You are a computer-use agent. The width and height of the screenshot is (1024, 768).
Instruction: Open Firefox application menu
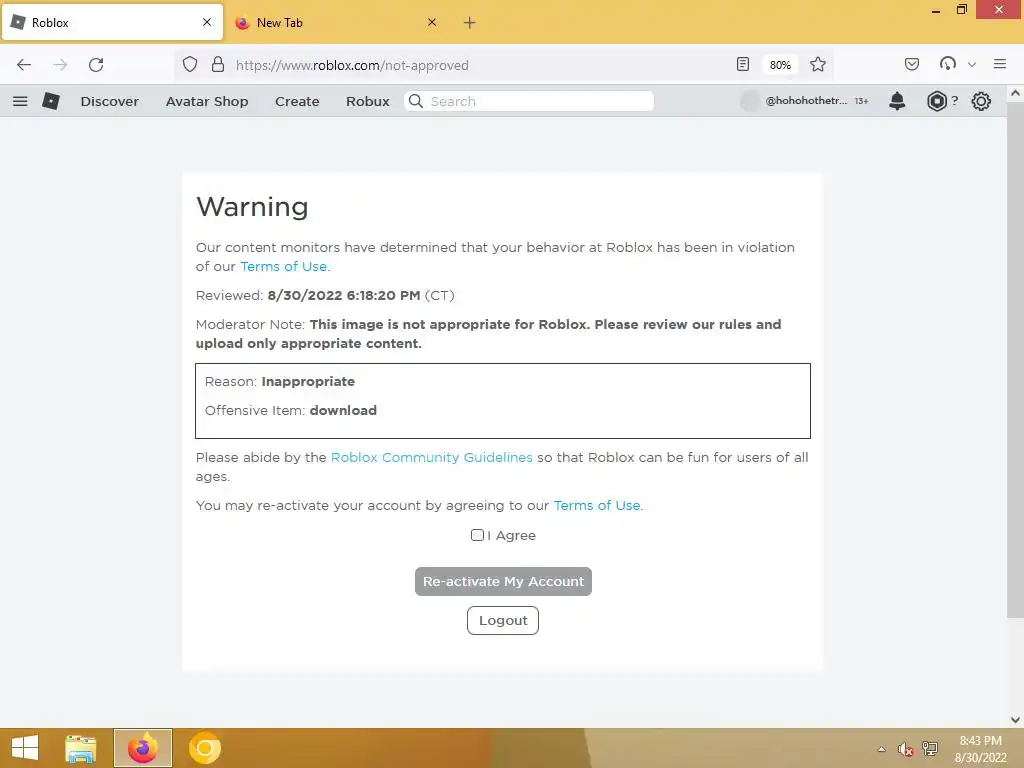point(1000,64)
